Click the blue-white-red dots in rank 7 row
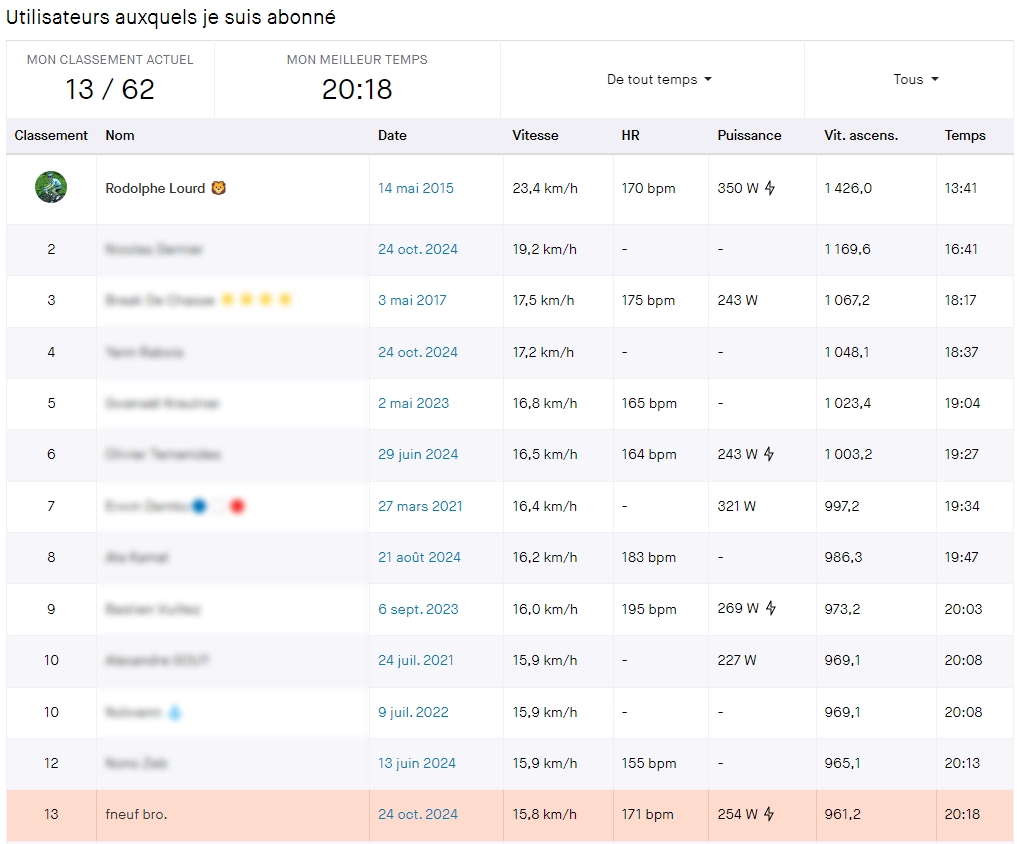Image resolution: width=1017 pixels, height=844 pixels. click(219, 506)
